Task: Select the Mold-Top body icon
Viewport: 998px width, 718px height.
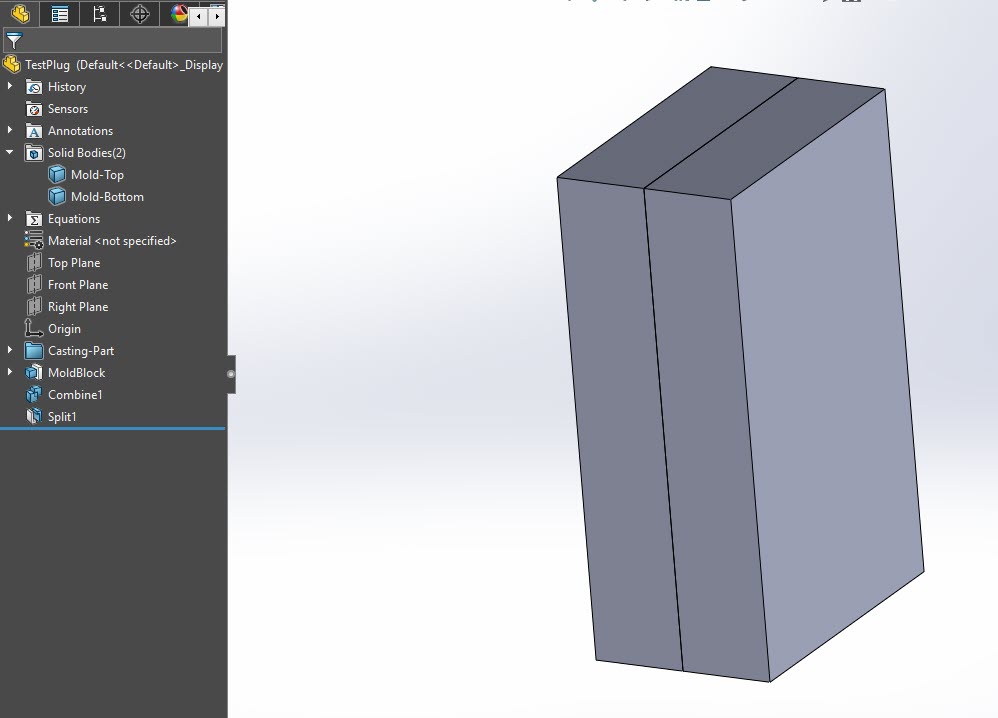Action: pos(57,174)
